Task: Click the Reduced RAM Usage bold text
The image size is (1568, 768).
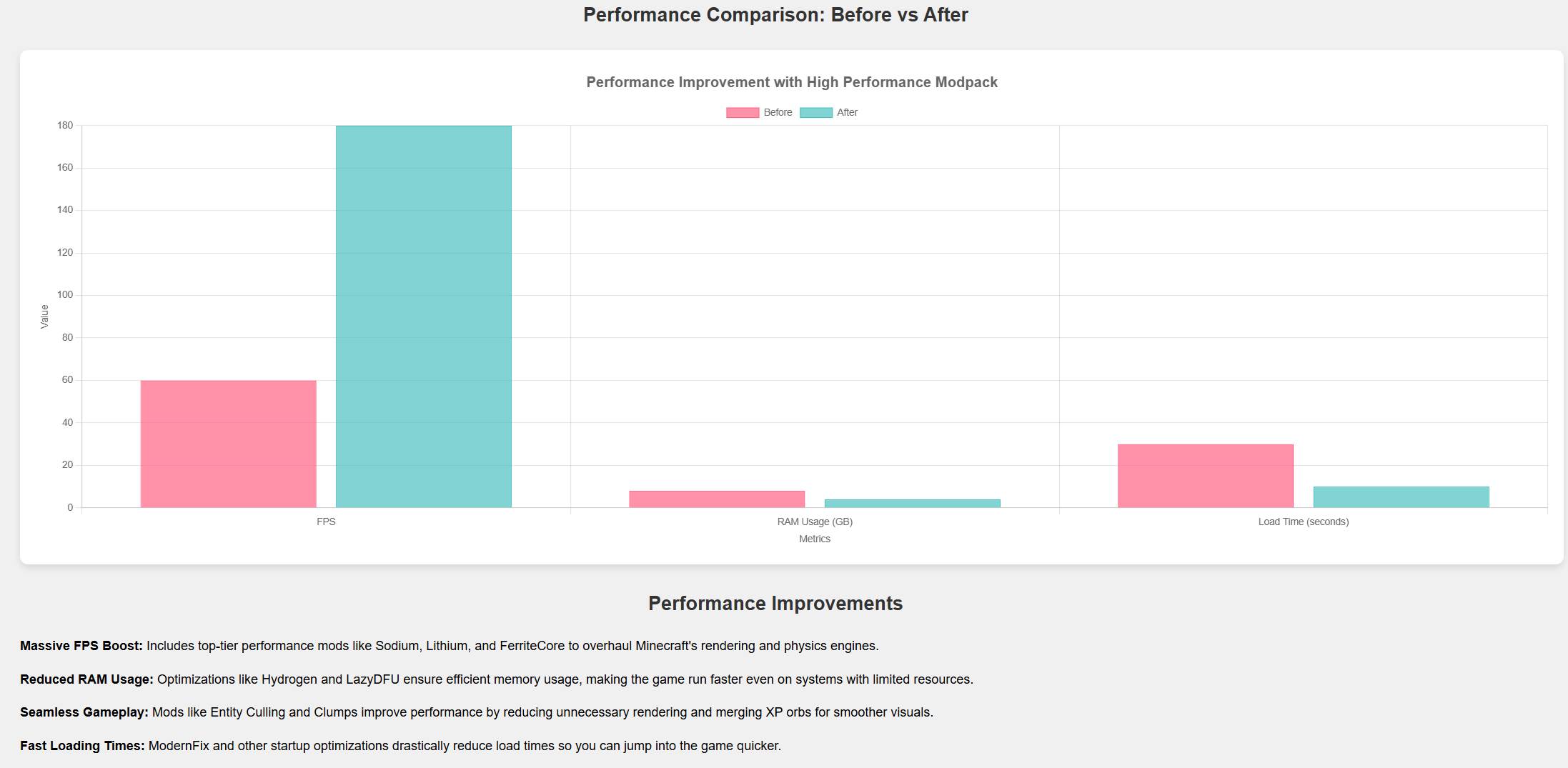Action: click(86, 679)
